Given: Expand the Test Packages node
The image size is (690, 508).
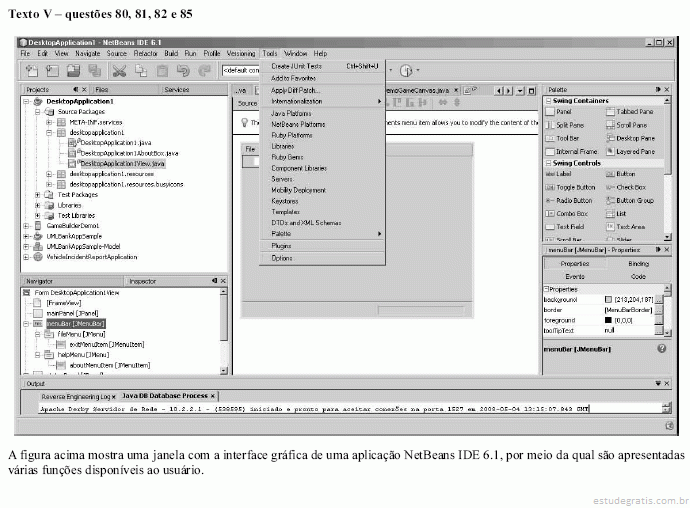Looking at the screenshot, I should (38, 195).
